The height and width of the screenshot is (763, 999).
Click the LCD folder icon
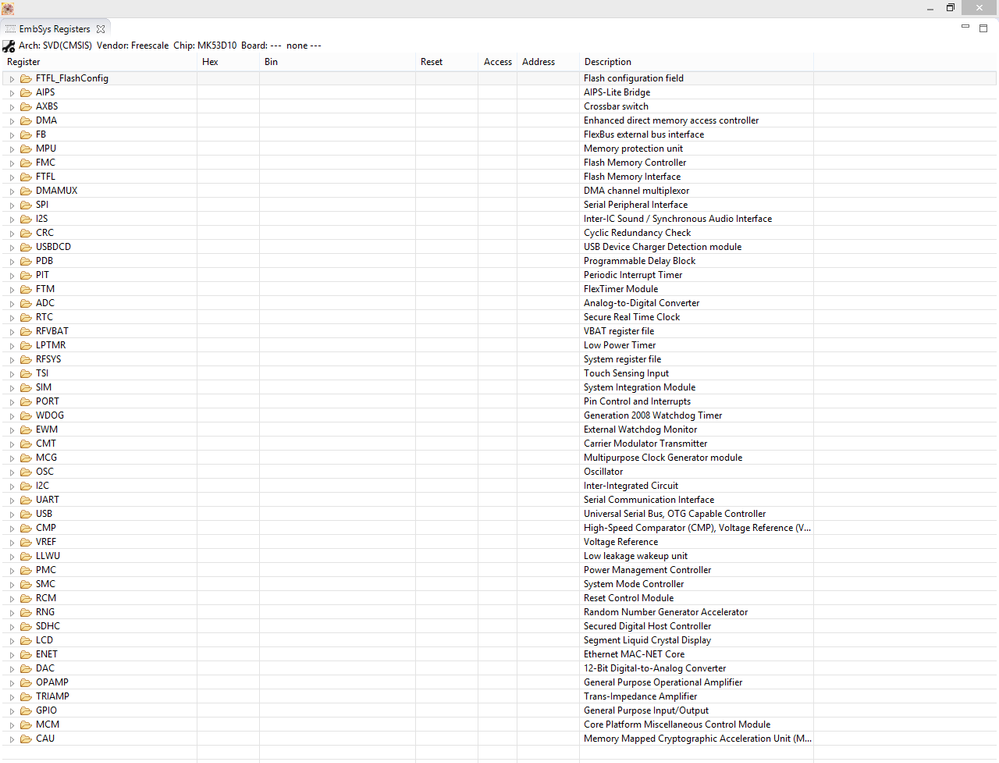tap(25, 640)
